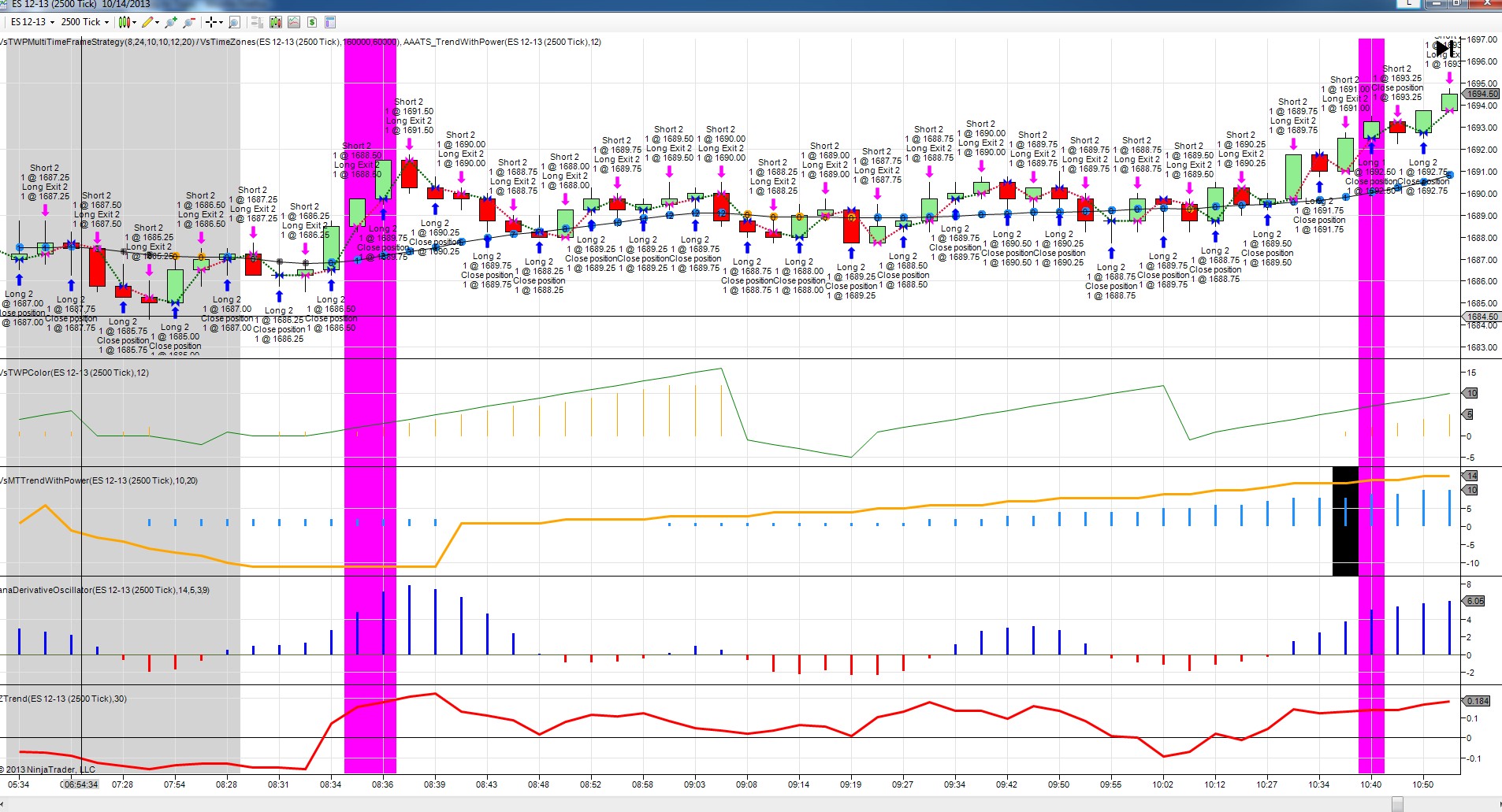
Task: Click the L link button in title bar
Action: 1408,4
